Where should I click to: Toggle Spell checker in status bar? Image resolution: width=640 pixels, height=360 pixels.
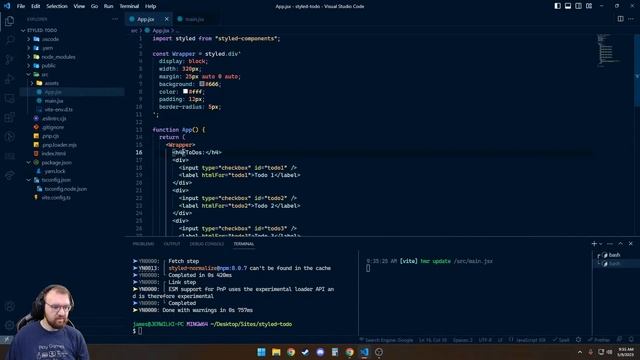(x=561, y=340)
